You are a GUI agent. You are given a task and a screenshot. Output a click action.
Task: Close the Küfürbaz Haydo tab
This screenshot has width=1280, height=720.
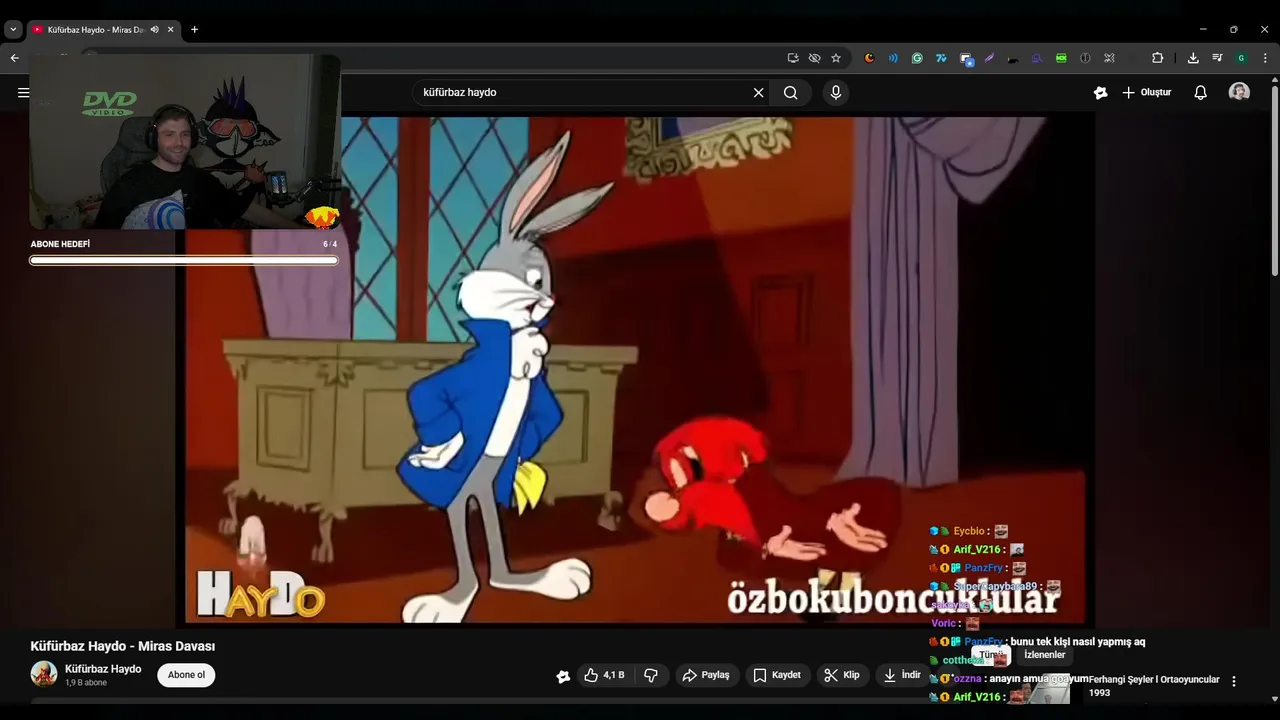click(170, 30)
